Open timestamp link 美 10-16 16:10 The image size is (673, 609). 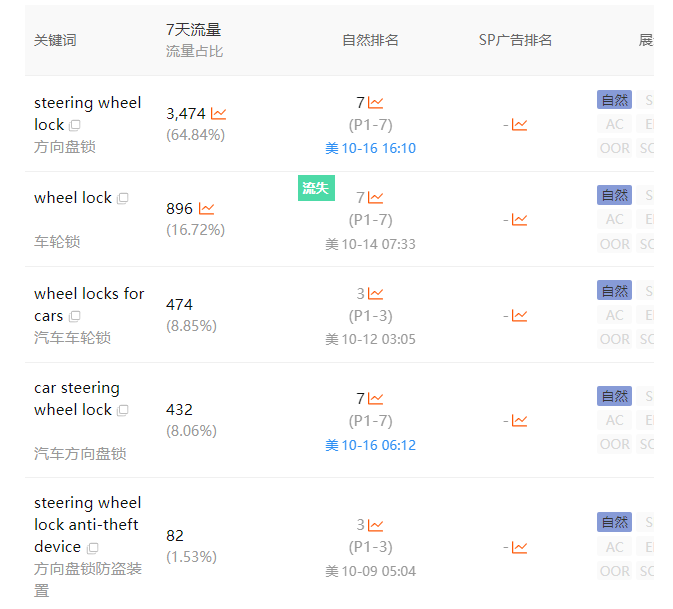point(370,148)
